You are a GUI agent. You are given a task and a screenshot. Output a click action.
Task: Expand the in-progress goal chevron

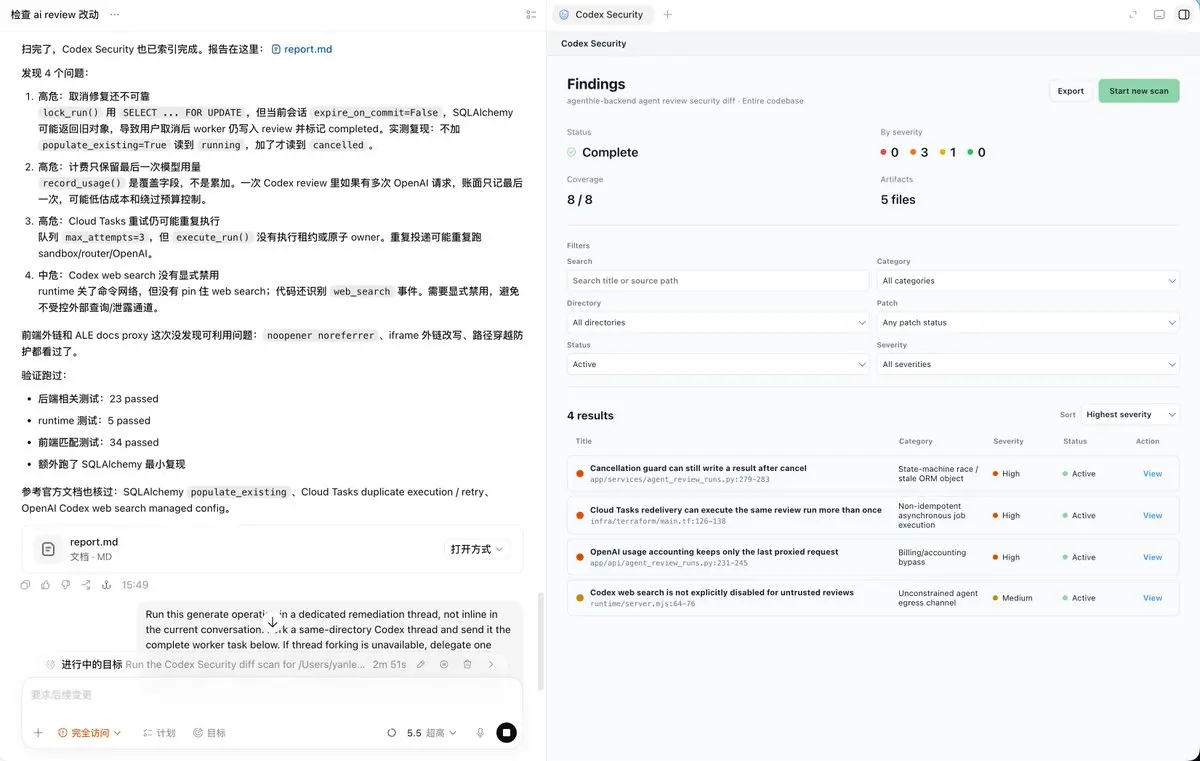coord(491,664)
